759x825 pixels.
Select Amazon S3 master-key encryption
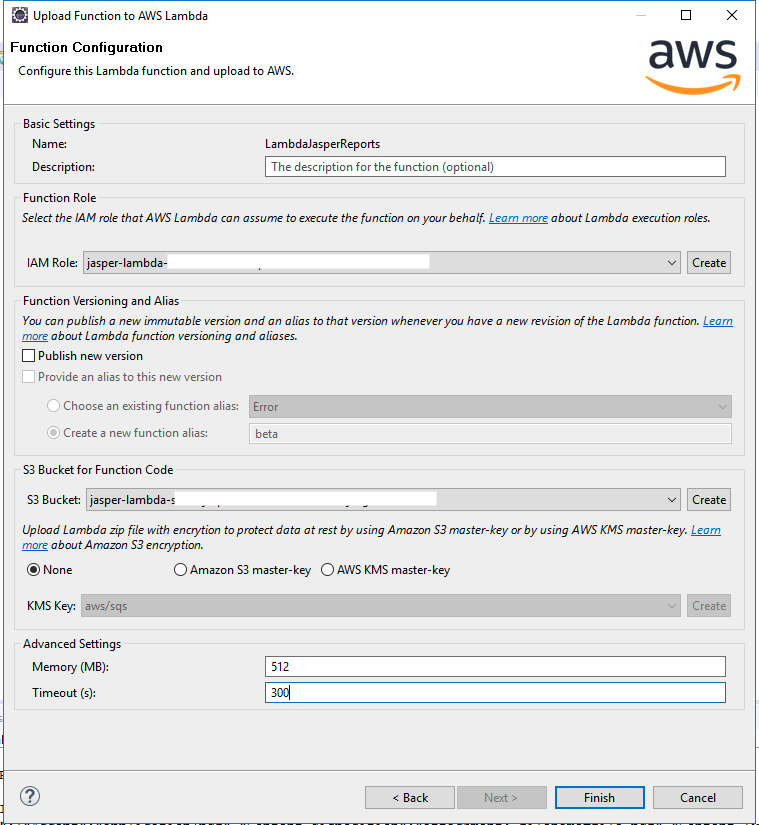(x=180, y=570)
